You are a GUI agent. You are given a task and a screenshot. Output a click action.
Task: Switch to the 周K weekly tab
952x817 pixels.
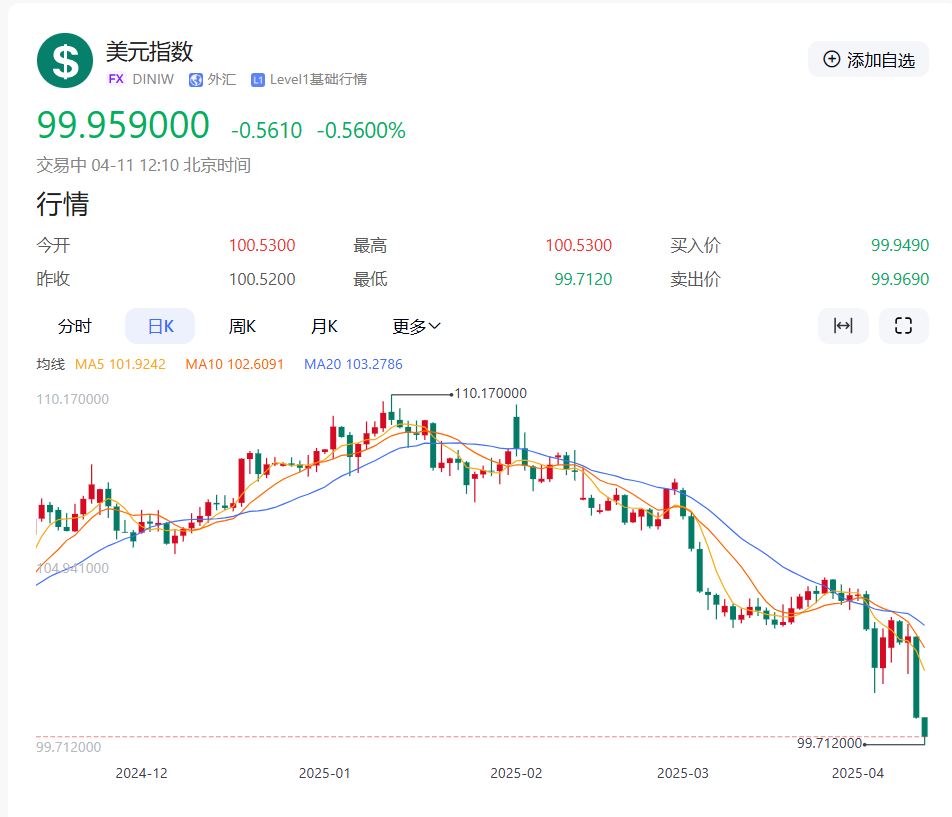click(242, 326)
